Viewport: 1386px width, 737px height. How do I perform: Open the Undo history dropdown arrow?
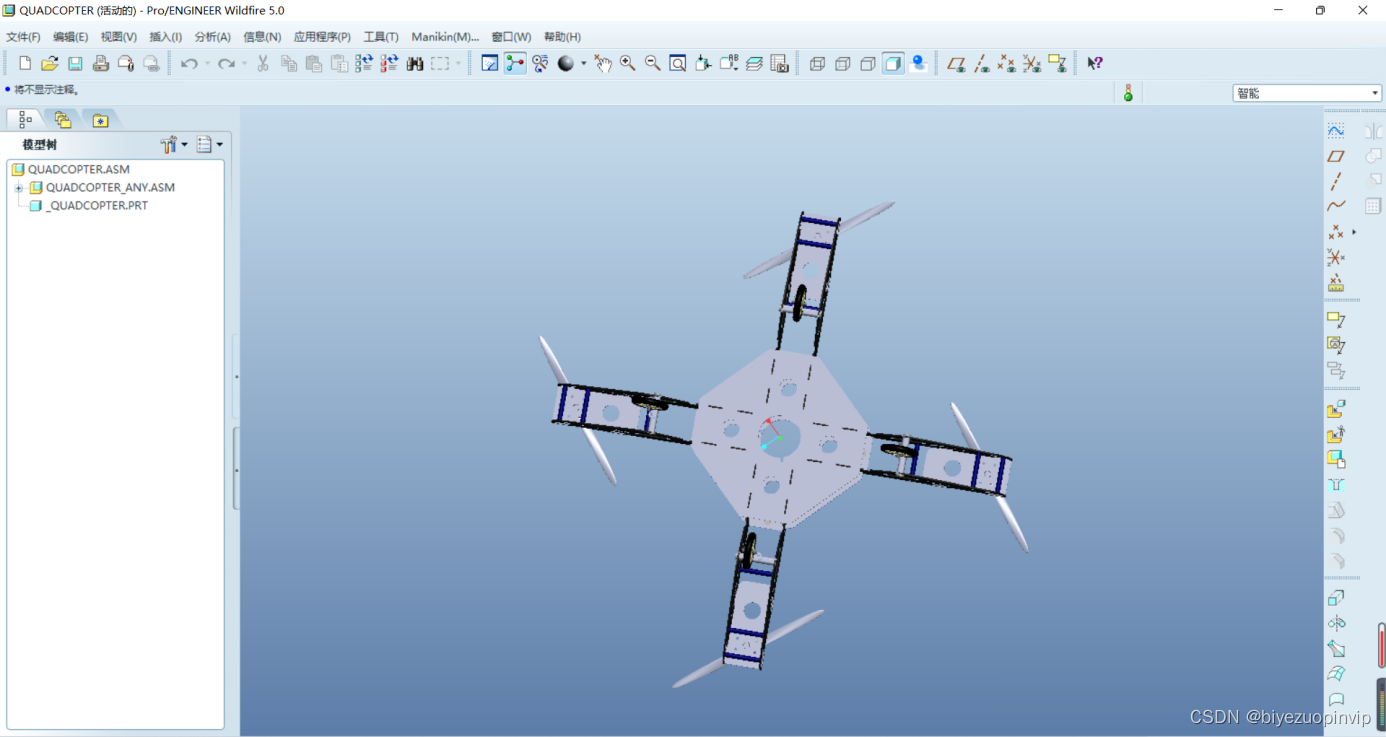[207, 63]
